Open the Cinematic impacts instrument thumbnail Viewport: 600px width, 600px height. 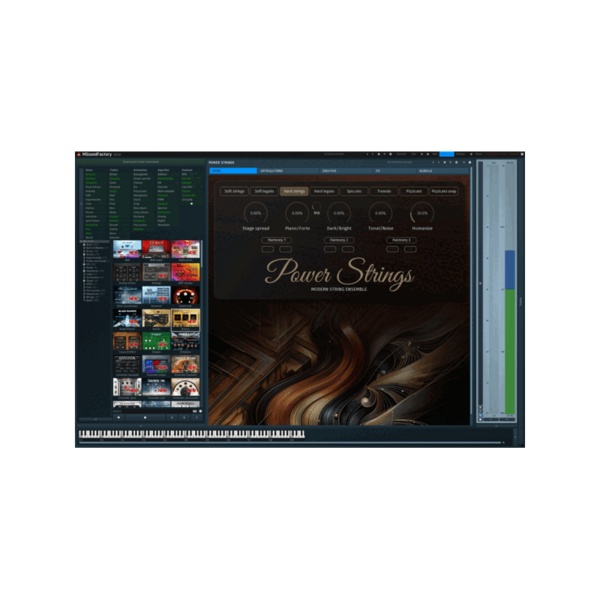click(185, 364)
